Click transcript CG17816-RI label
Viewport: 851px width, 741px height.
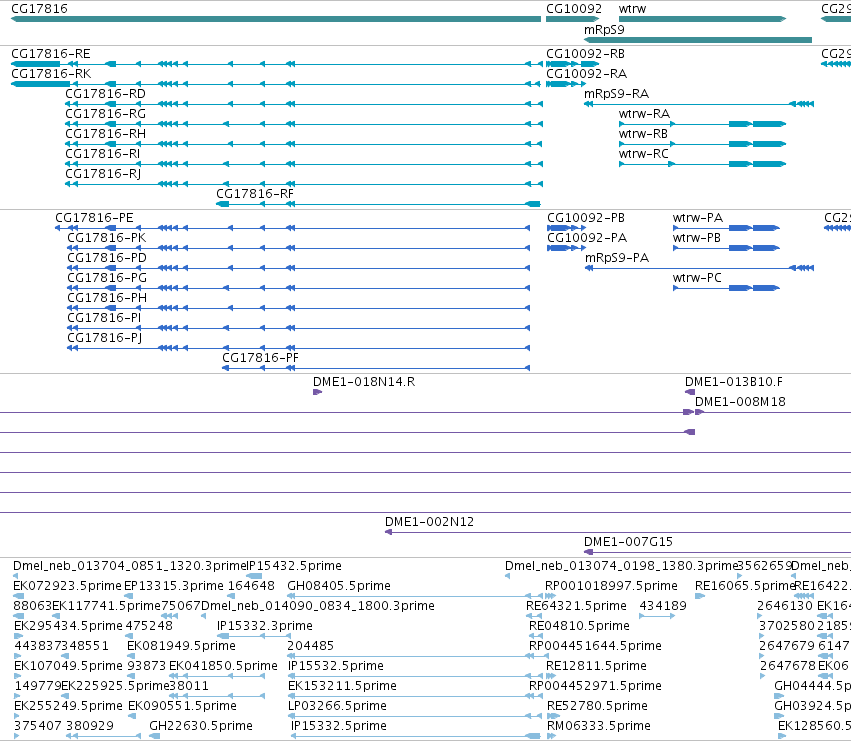(x=103, y=154)
